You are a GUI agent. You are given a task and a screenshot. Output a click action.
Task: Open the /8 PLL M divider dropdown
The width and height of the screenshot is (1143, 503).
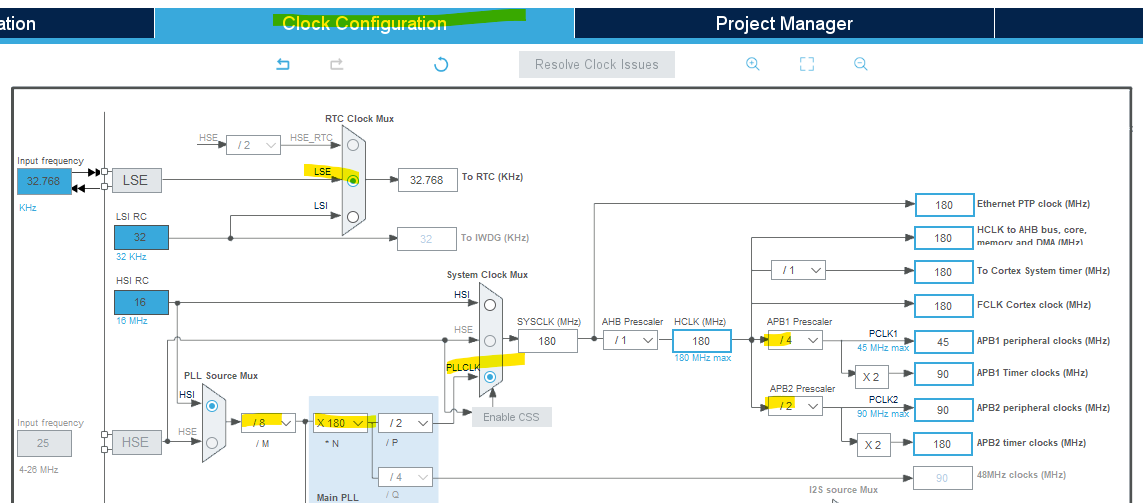click(x=268, y=423)
